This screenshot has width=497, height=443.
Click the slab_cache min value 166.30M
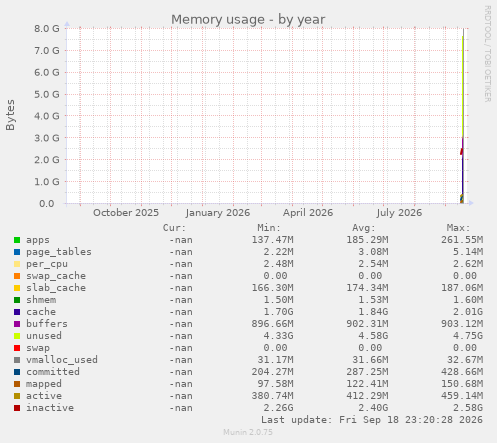(x=273, y=288)
